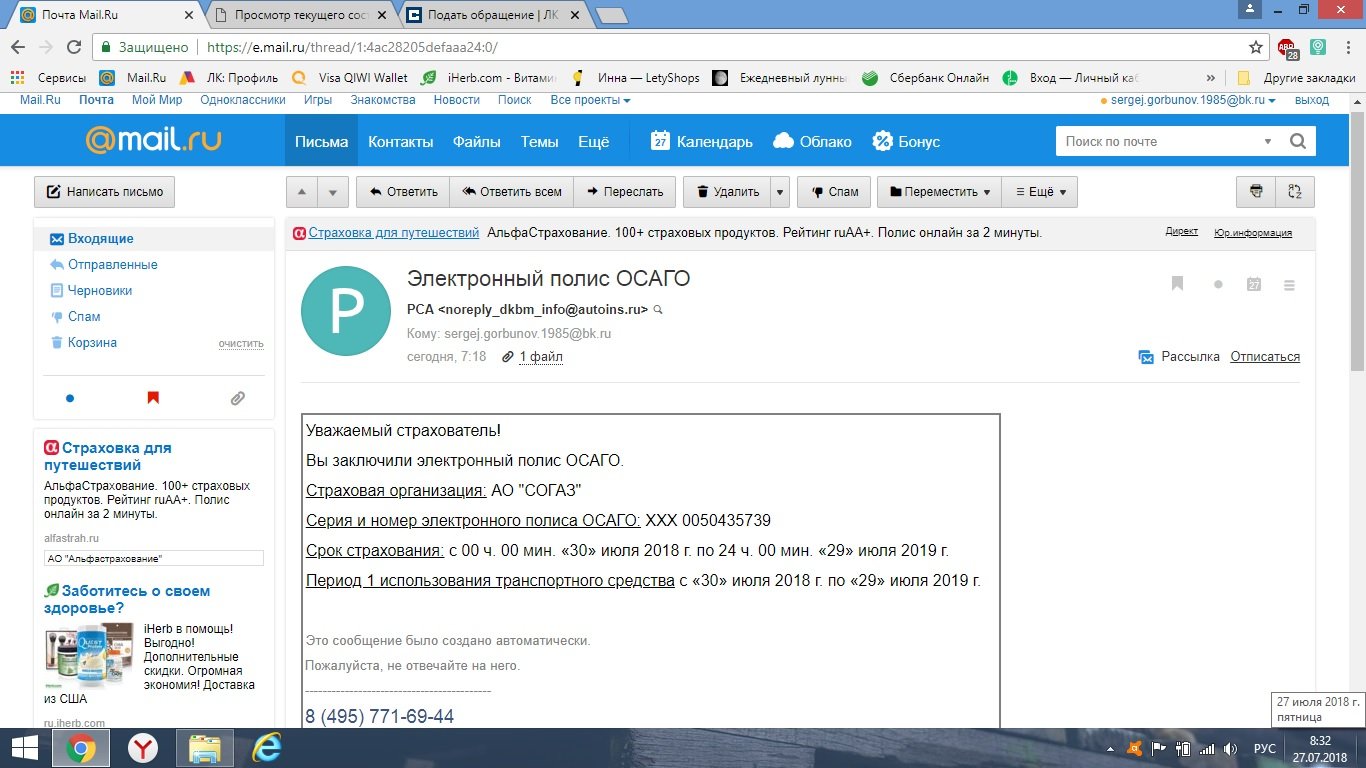The image size is (1366, 768).
Task: Open File Explorer from taskbar
Action: [x=205, y=748]
